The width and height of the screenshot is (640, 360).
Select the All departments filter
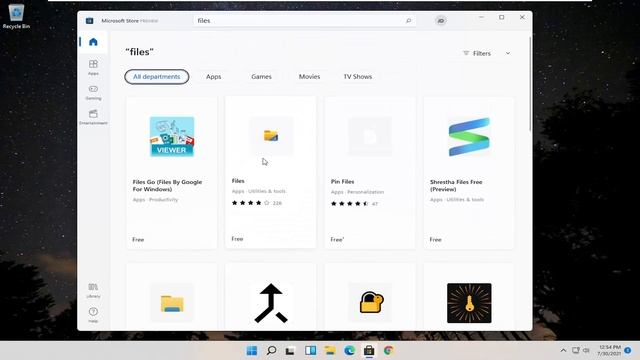coord(157,77)
